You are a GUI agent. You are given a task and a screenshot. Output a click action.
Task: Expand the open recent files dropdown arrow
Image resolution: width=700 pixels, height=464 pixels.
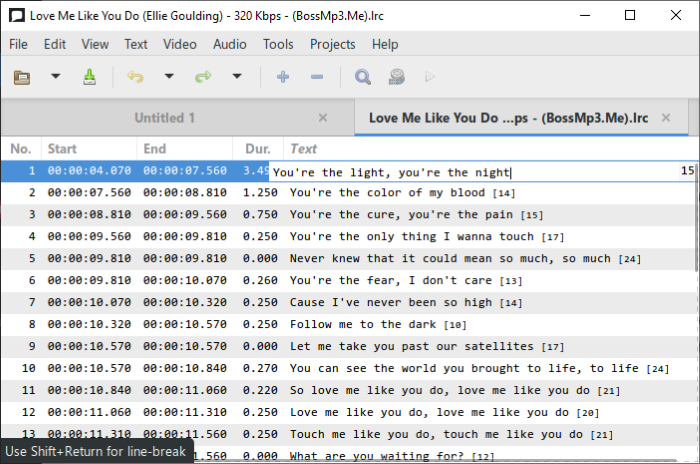coord(55,76)
